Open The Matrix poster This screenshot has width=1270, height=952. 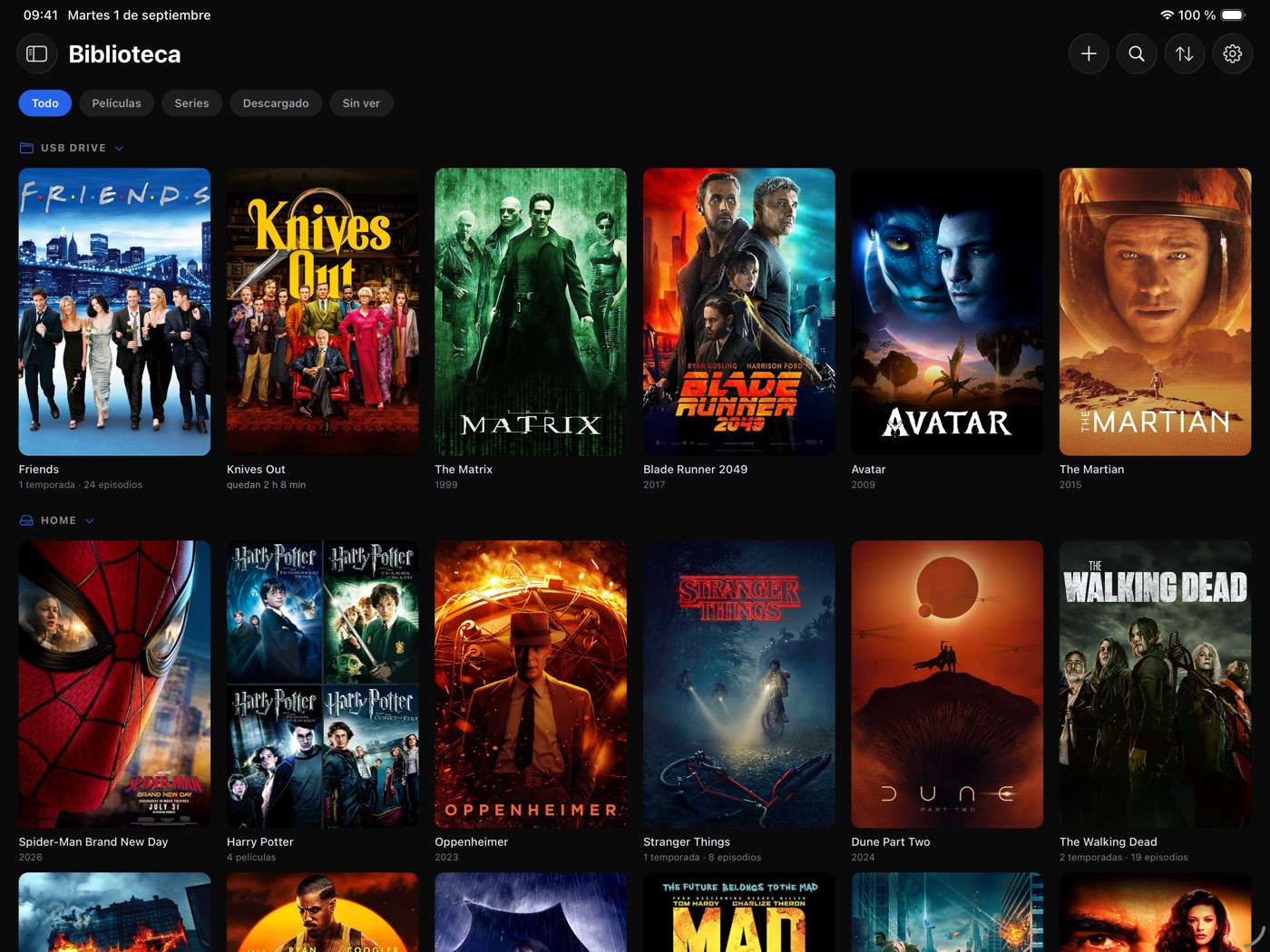pos(531,312)
